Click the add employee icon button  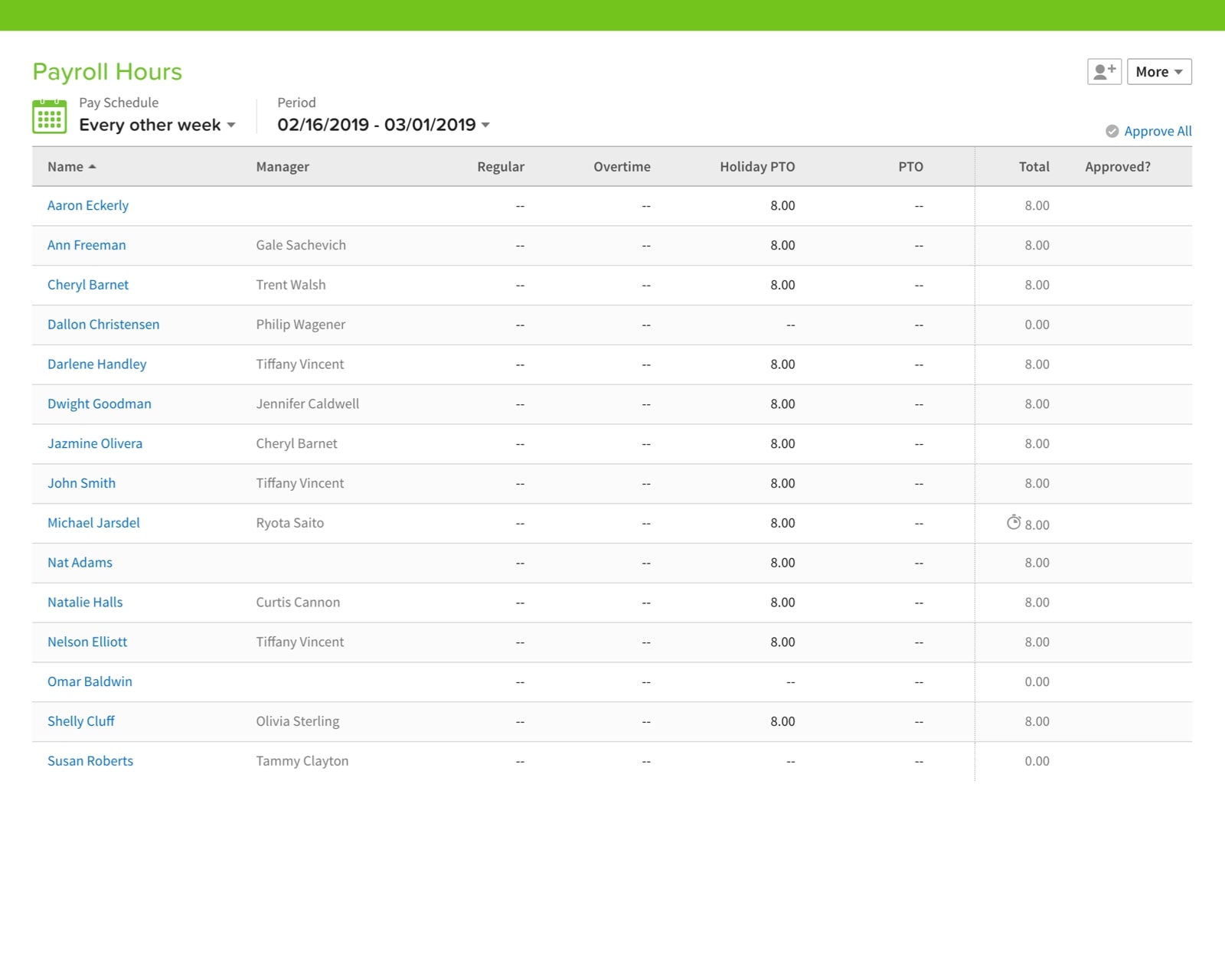[1104, 72]
